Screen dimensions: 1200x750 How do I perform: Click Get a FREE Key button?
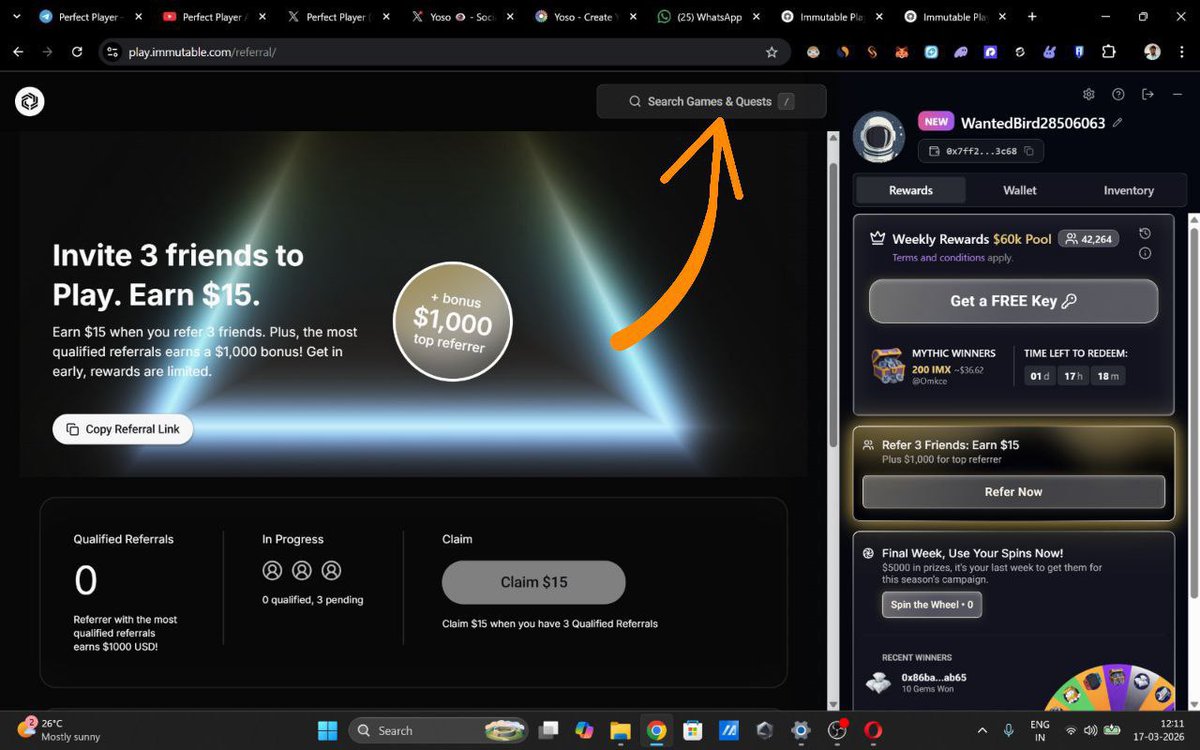[x=1013, y=301]
